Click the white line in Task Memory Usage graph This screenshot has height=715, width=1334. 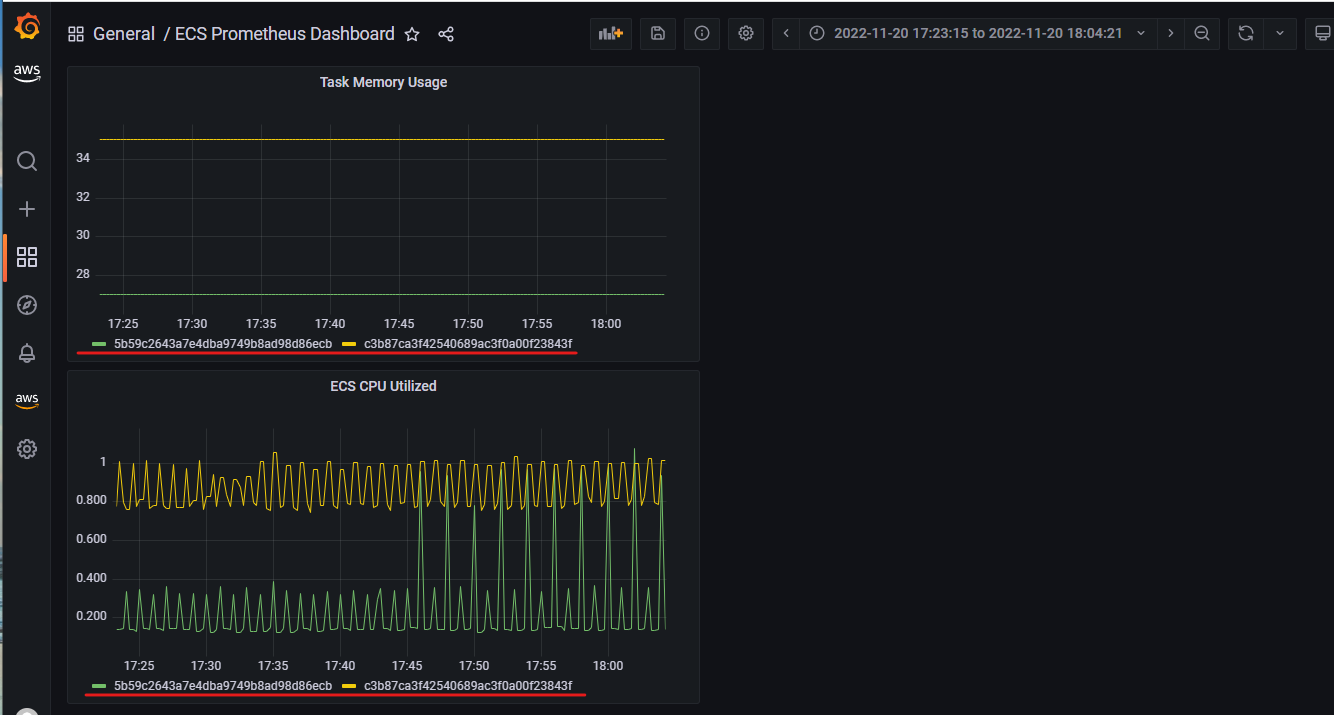tap(382, 139)
